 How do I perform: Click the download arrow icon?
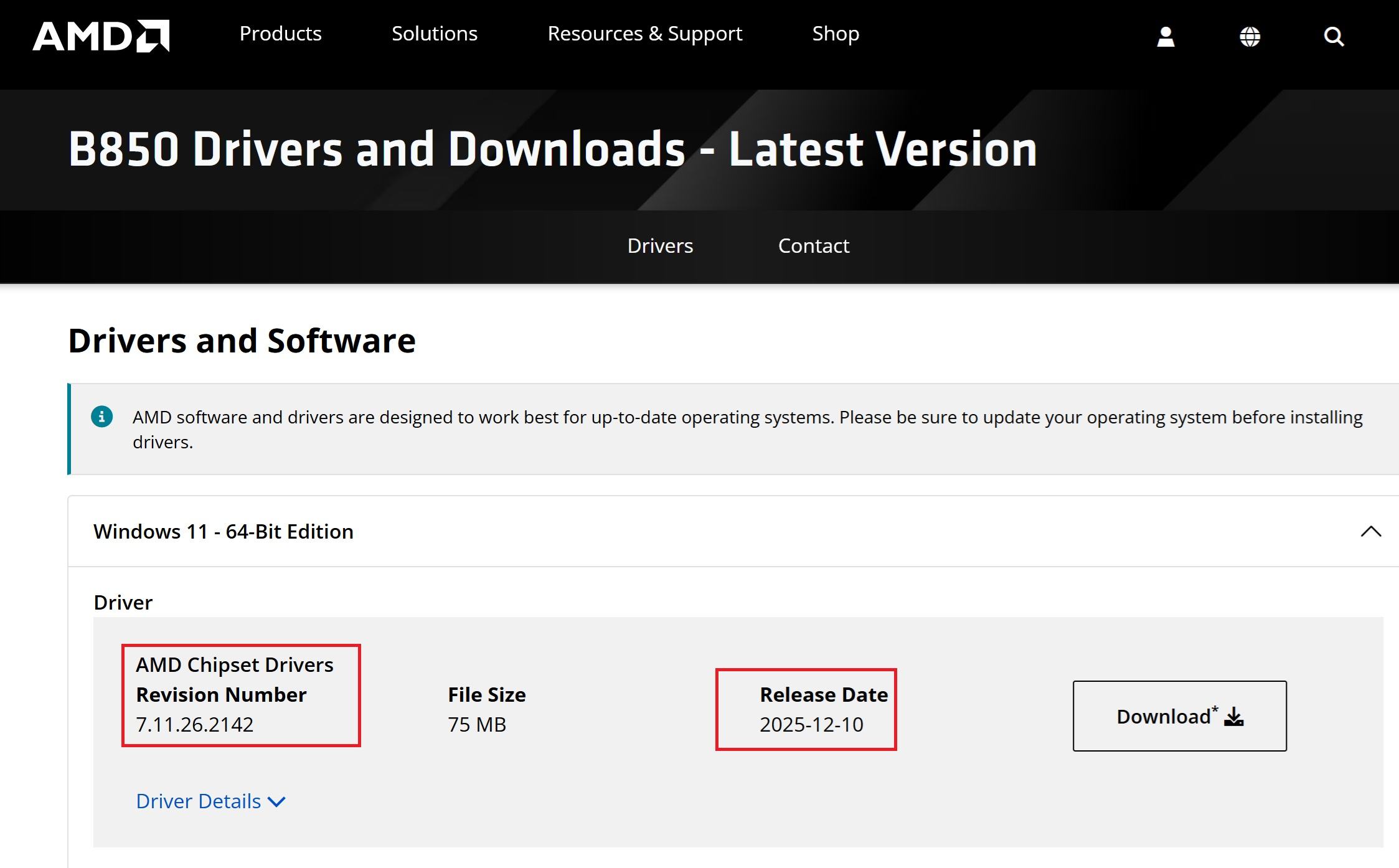point(1233,717)
